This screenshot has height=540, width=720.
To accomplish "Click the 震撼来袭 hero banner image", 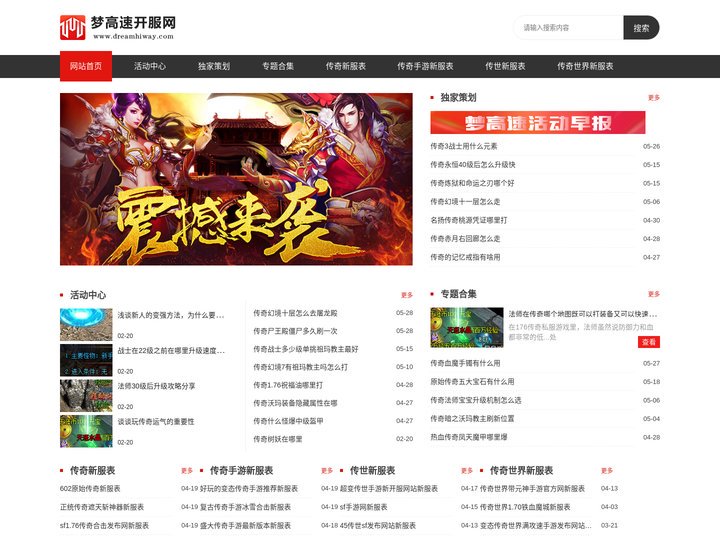I will click(236, 179).
